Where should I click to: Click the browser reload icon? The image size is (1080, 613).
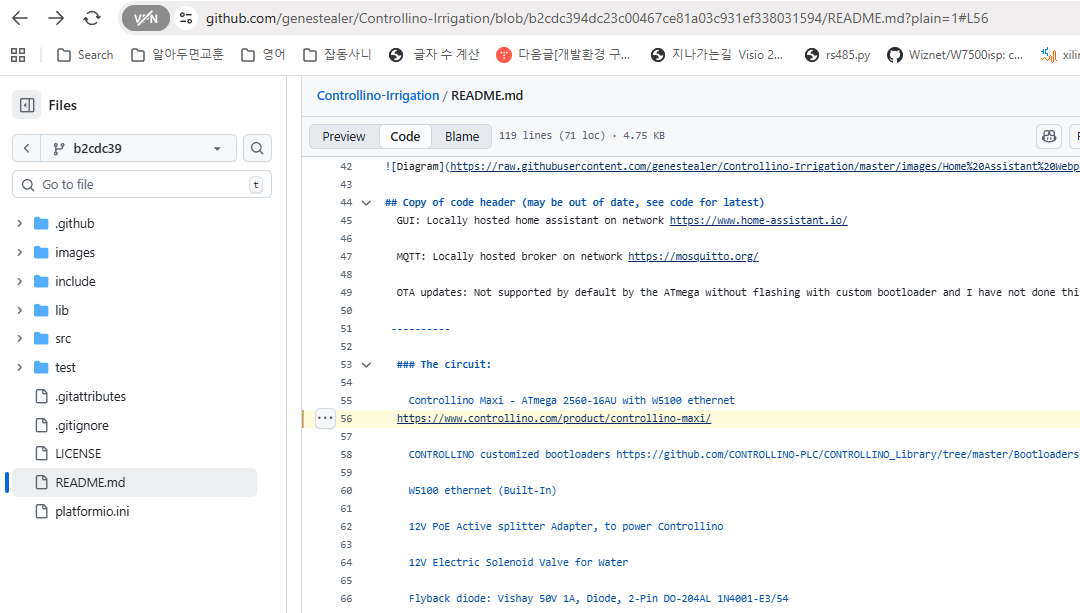[92, 18]
